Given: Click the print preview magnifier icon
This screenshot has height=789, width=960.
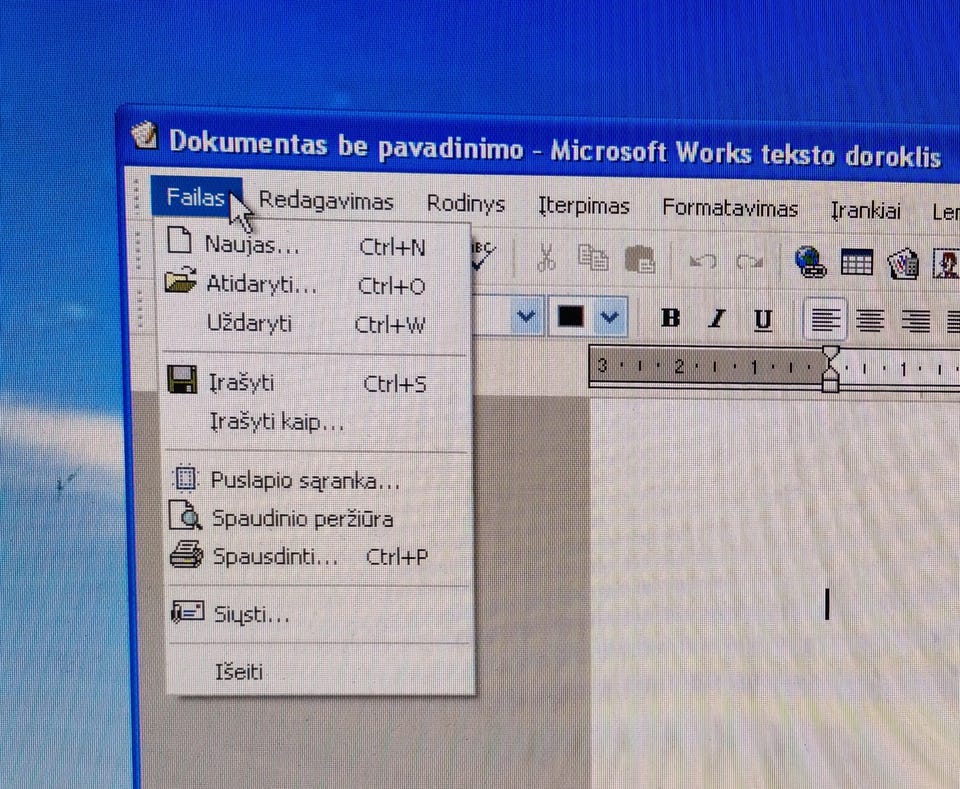Looking at the screenshot, I should 185,515.
